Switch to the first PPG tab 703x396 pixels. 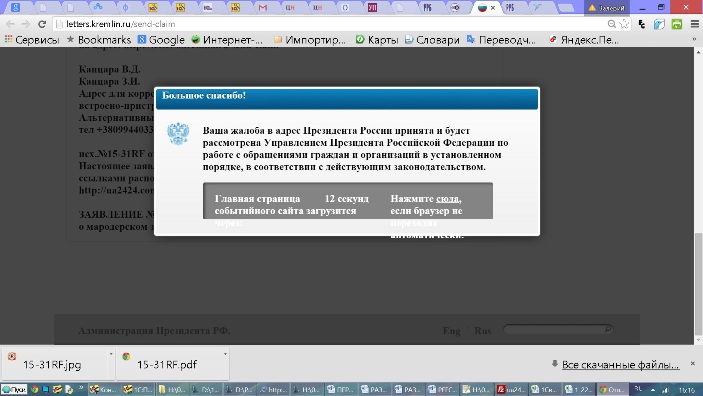tap(427, 8)
